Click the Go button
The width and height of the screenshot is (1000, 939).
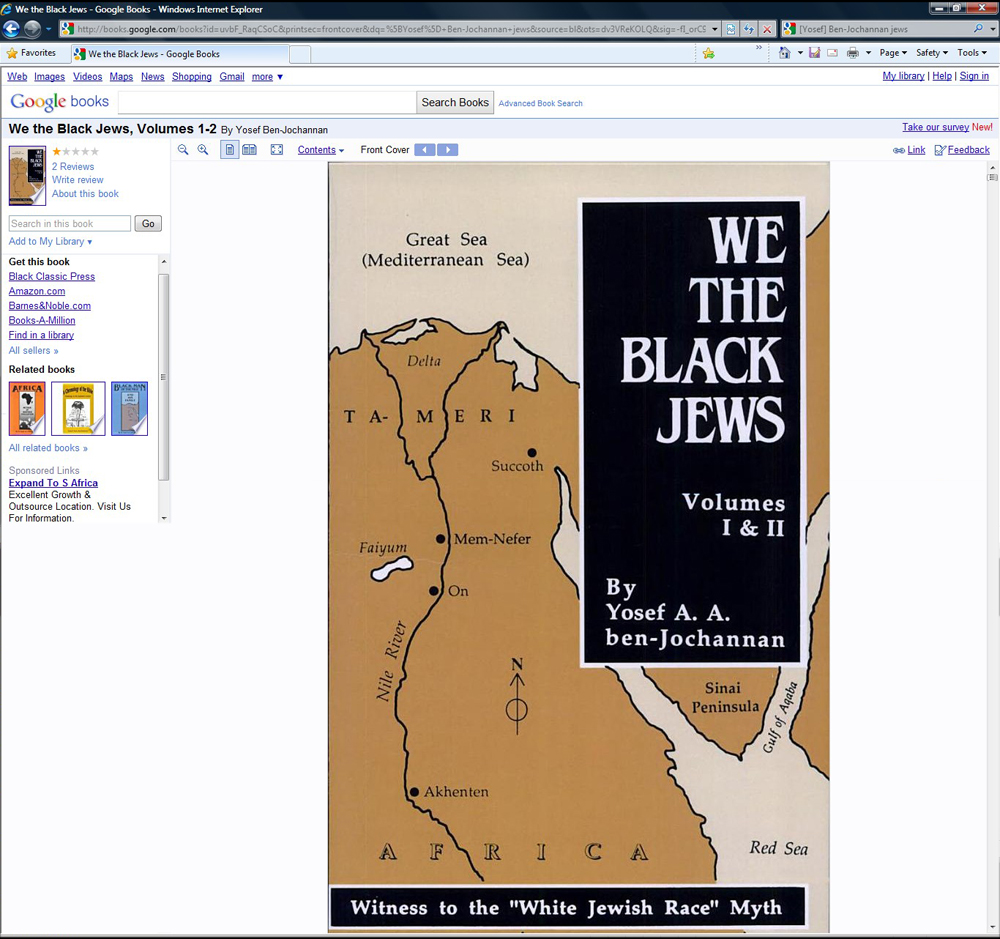(148, 223)
